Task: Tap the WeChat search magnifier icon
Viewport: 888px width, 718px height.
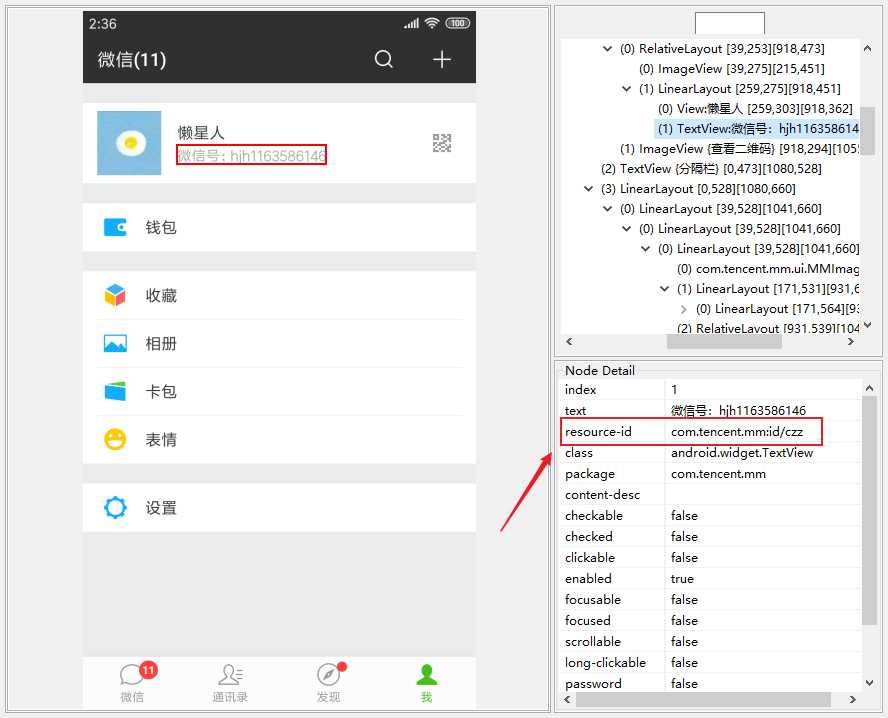Action: click(383, 59)
